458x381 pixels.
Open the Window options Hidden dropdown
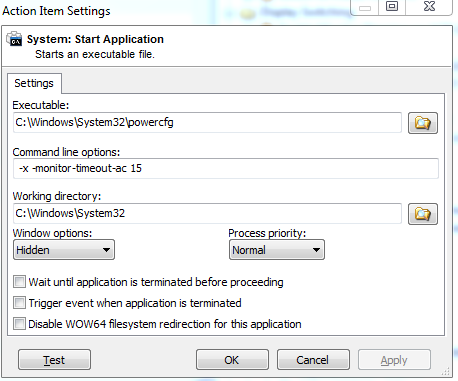click(64, 250)
